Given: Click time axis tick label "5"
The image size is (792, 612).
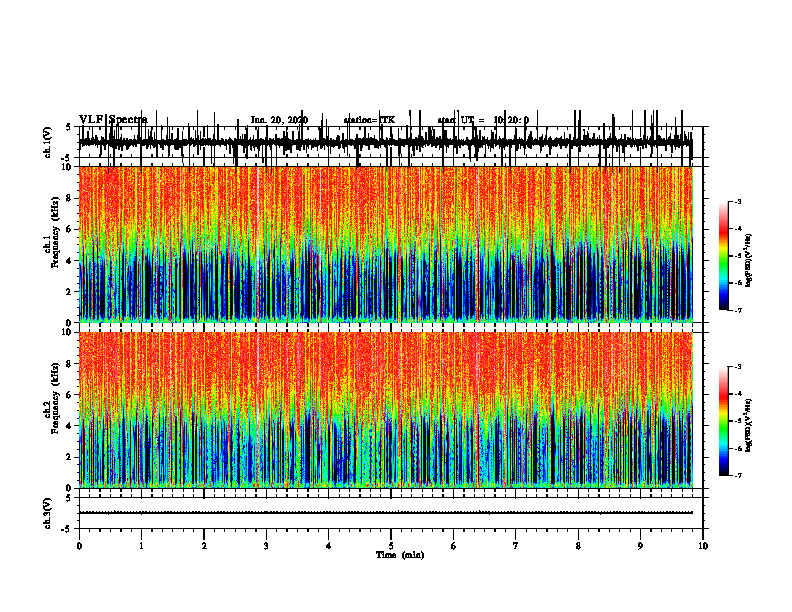Looking at the screenshot, I should 391,546.
